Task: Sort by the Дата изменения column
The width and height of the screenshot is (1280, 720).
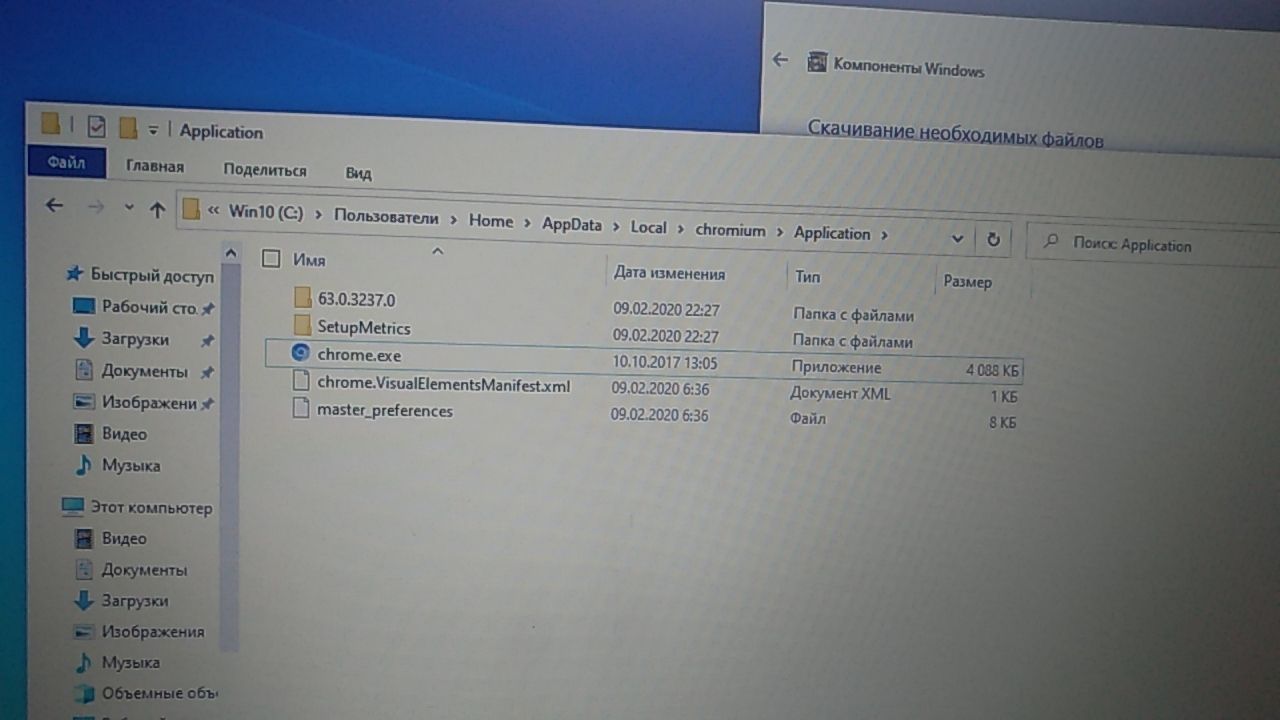Action: click(x=669, y=273)
